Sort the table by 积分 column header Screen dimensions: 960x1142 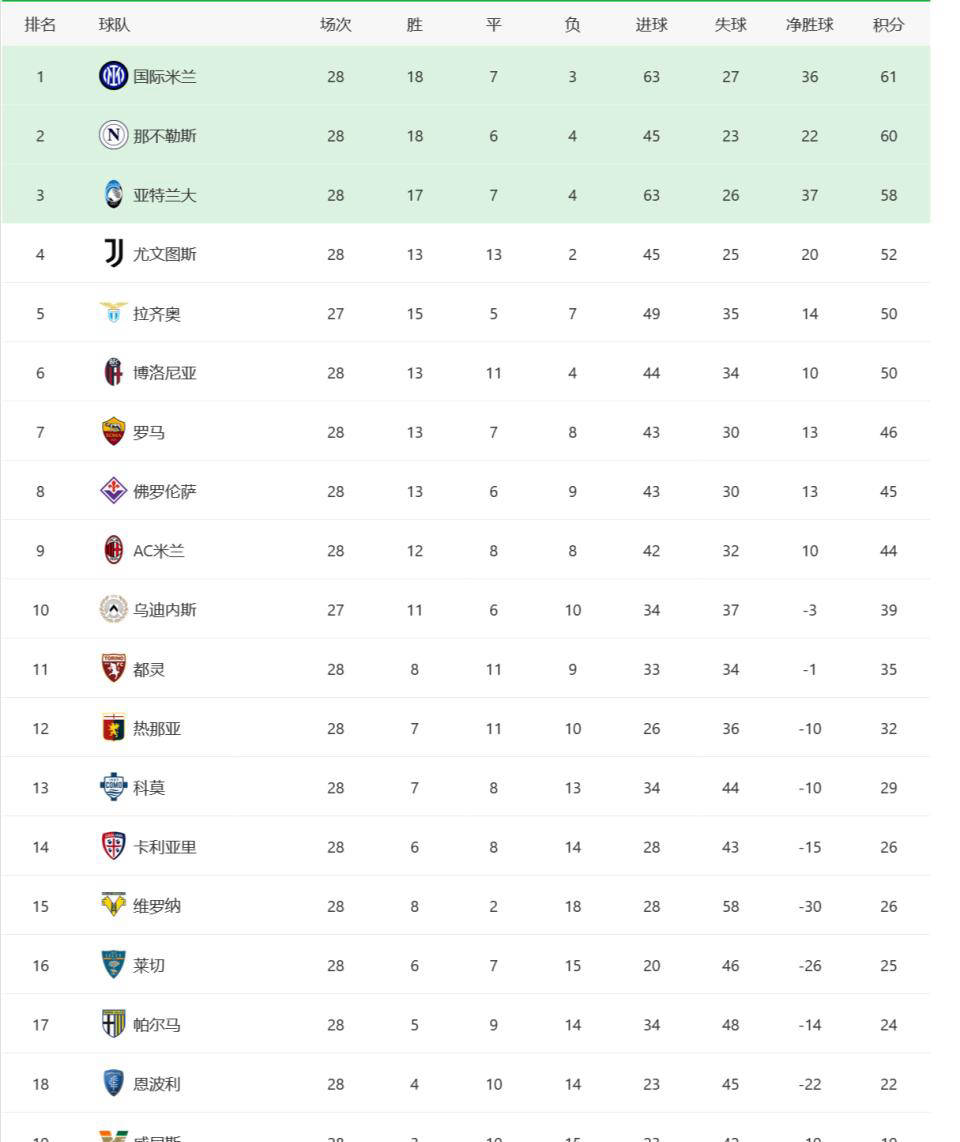[x=888, y=25]
